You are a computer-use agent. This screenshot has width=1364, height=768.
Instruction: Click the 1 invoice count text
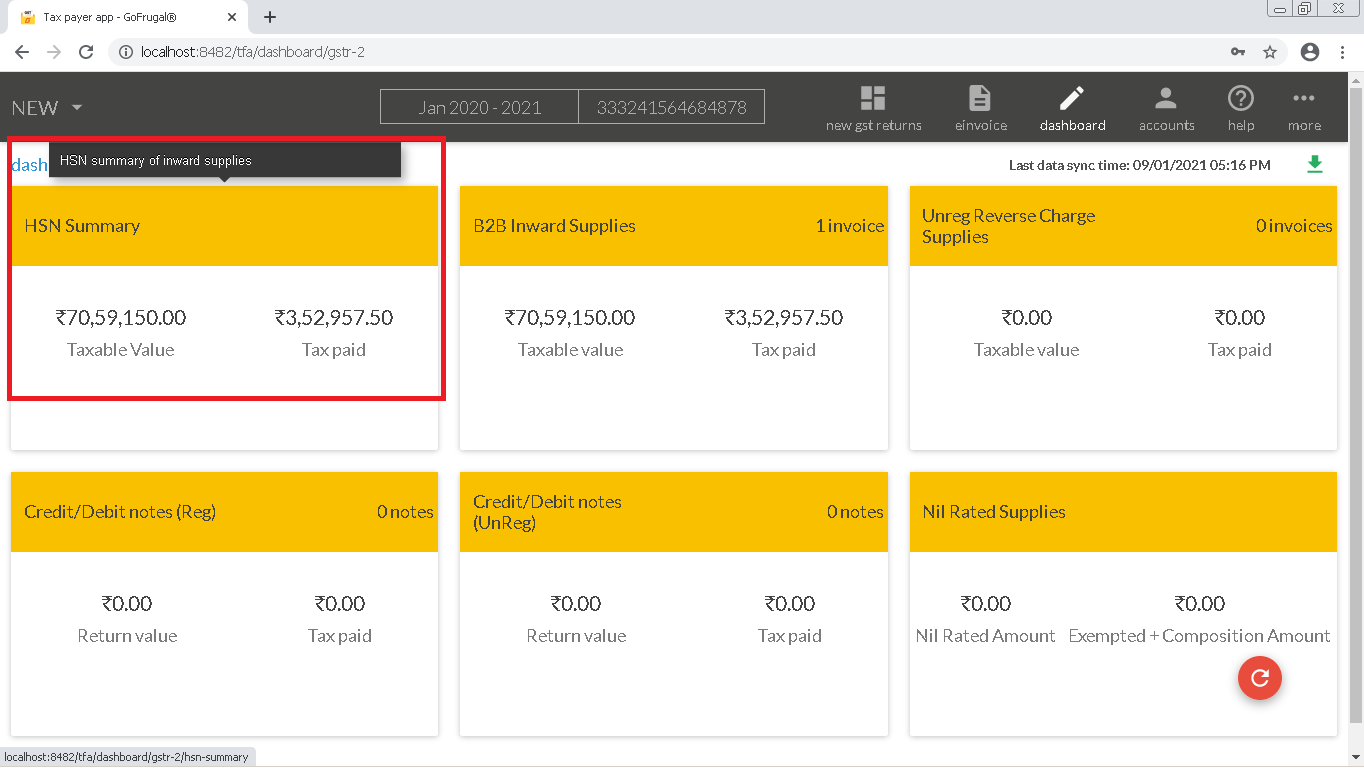click(x=850, y=226)
